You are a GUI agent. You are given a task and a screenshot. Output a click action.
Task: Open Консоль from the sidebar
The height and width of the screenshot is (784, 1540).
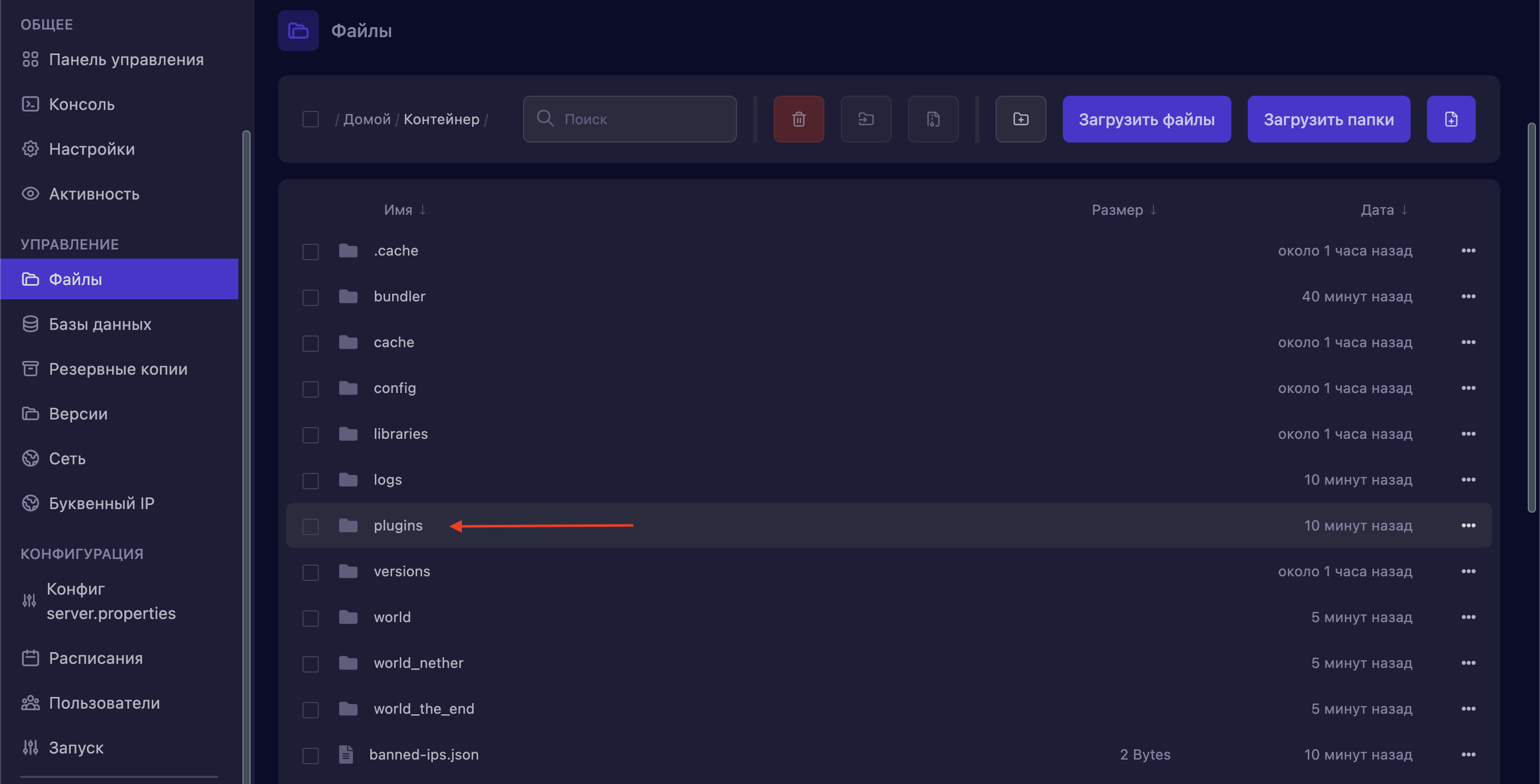coord(81,104)
